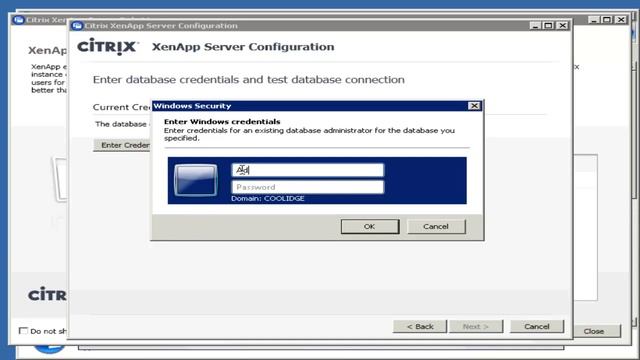Click the XenApp Server Configuration title bar icon
The width and height of the screenshot is (640, 360).
77,26
